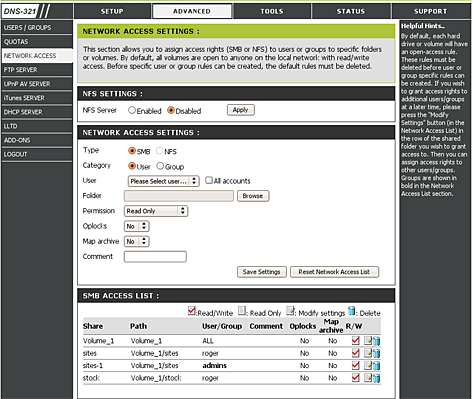Select the Disabled NFS Server option
472x399 pixels.
coord(171,110)
